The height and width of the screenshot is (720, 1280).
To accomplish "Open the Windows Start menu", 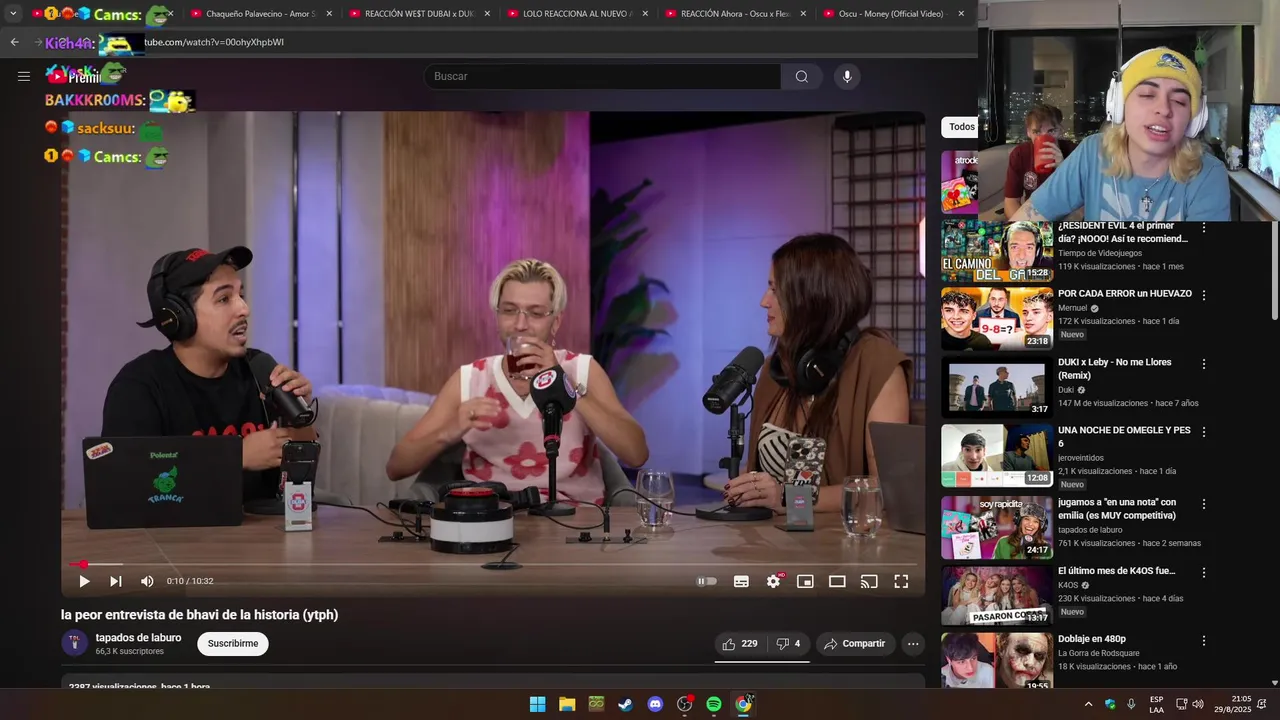I will click(x=537, y=704).
